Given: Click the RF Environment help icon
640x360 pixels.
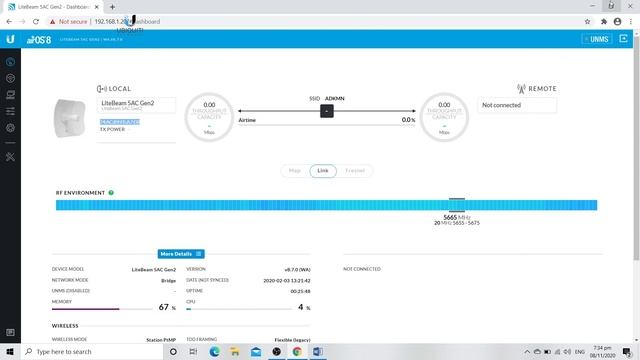Looking at the screenshot, I should (x=111, y=193).
